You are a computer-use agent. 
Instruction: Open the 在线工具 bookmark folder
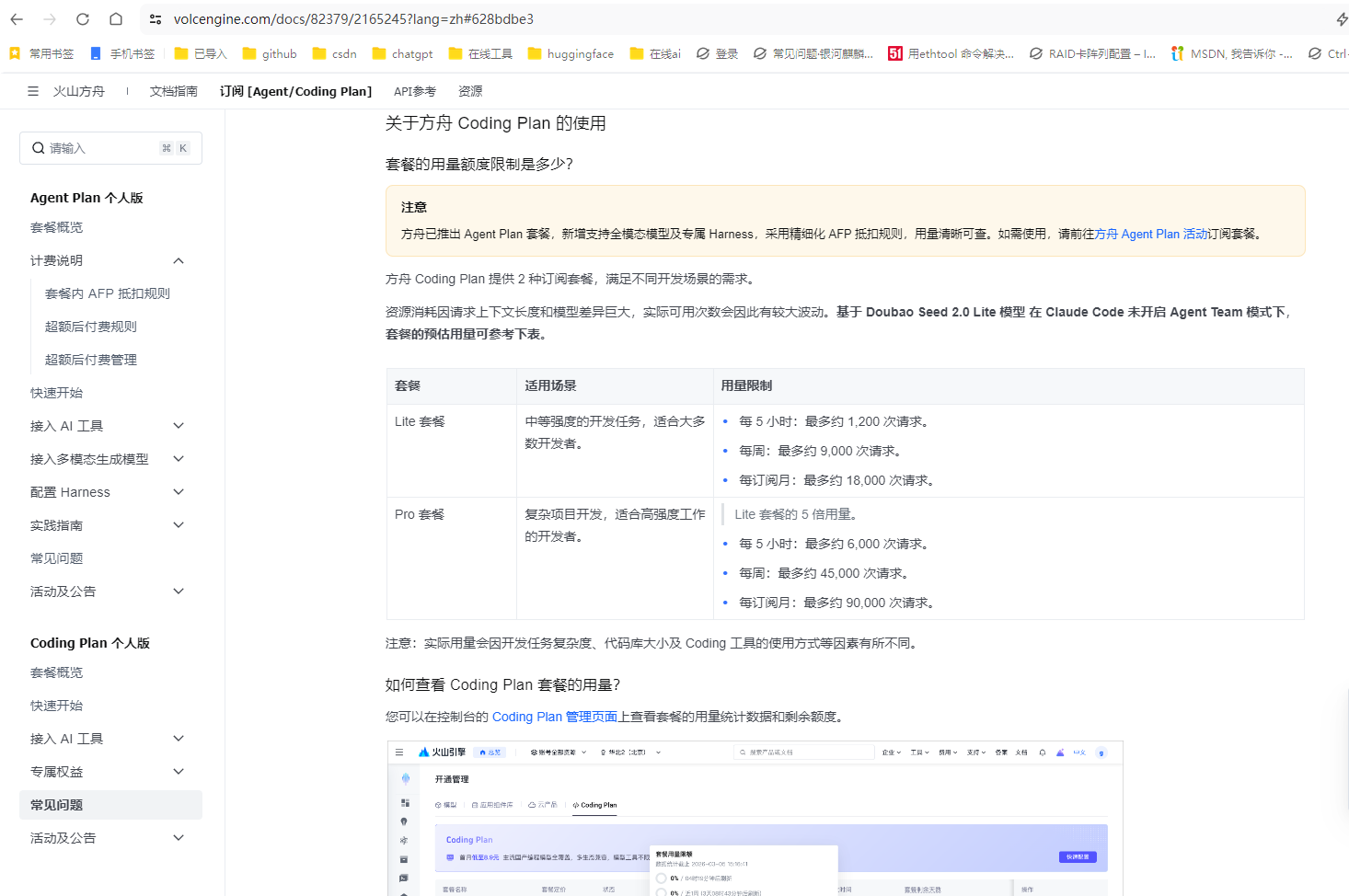tap(480, 53)
